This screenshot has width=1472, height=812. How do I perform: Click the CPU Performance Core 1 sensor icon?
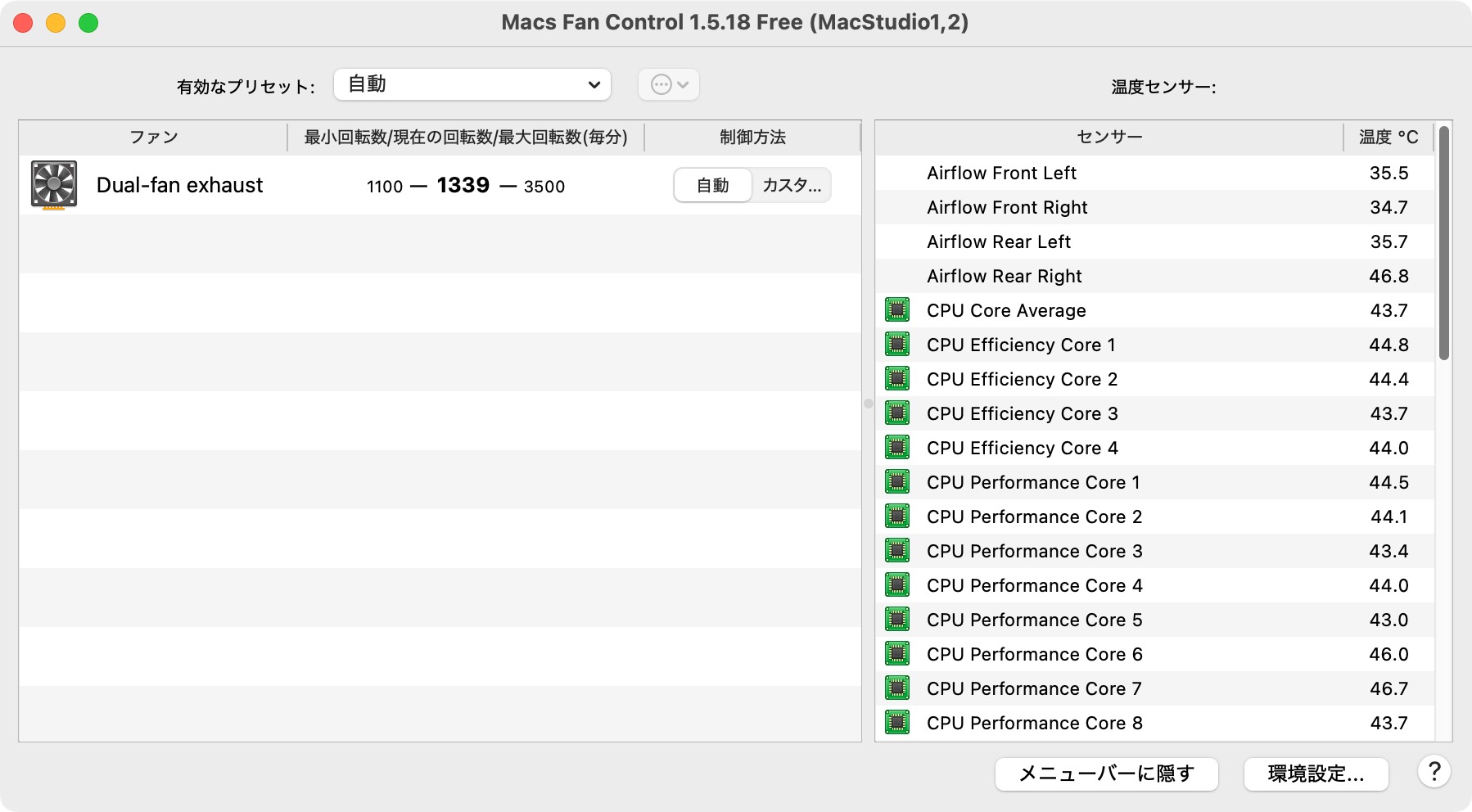pos(898,482)
